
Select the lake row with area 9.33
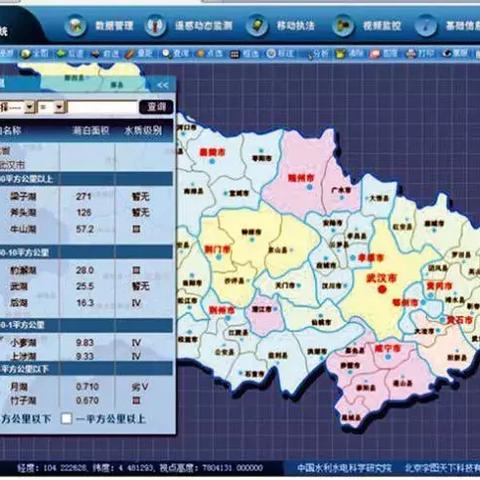pos(87,356)
